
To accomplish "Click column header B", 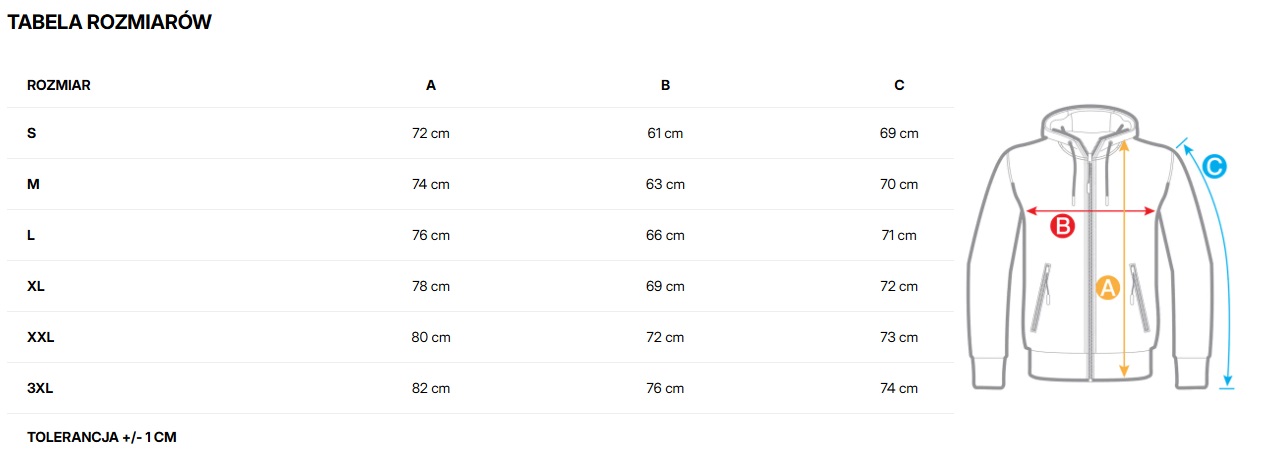I will (666, 85).
